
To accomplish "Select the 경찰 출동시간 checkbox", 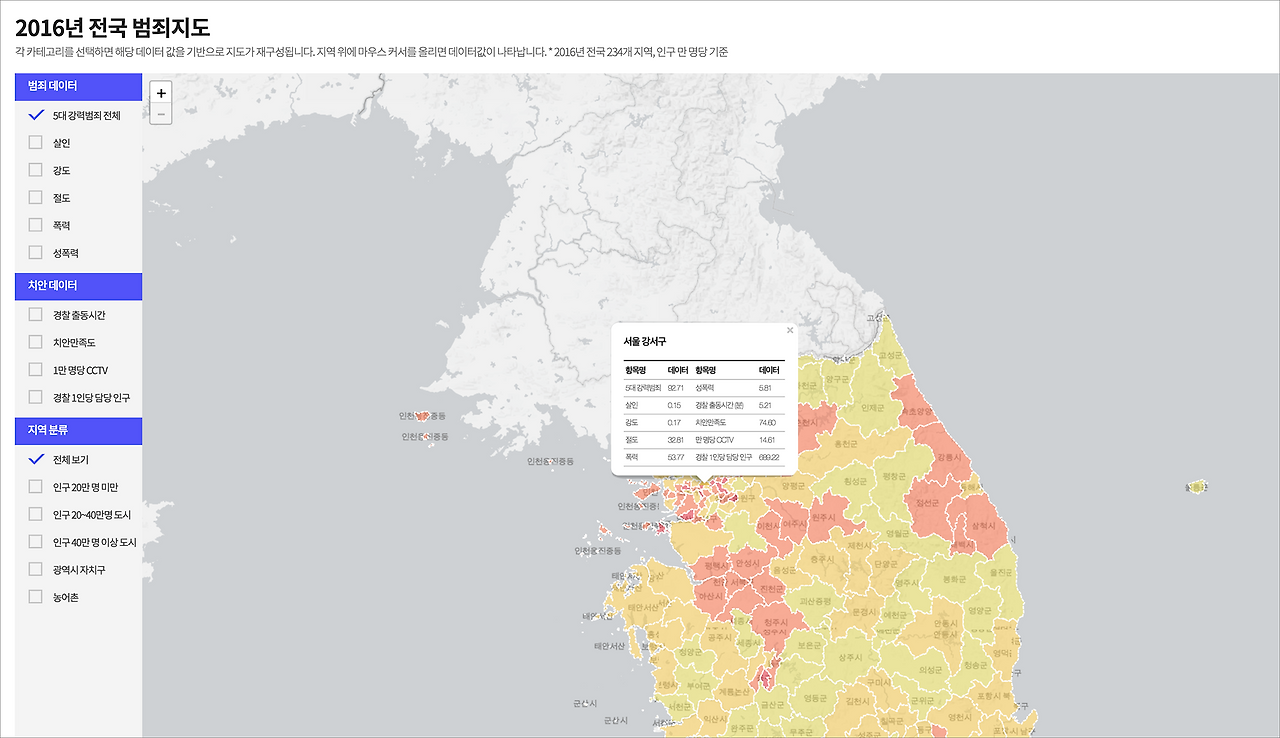I will coord(36,315).
